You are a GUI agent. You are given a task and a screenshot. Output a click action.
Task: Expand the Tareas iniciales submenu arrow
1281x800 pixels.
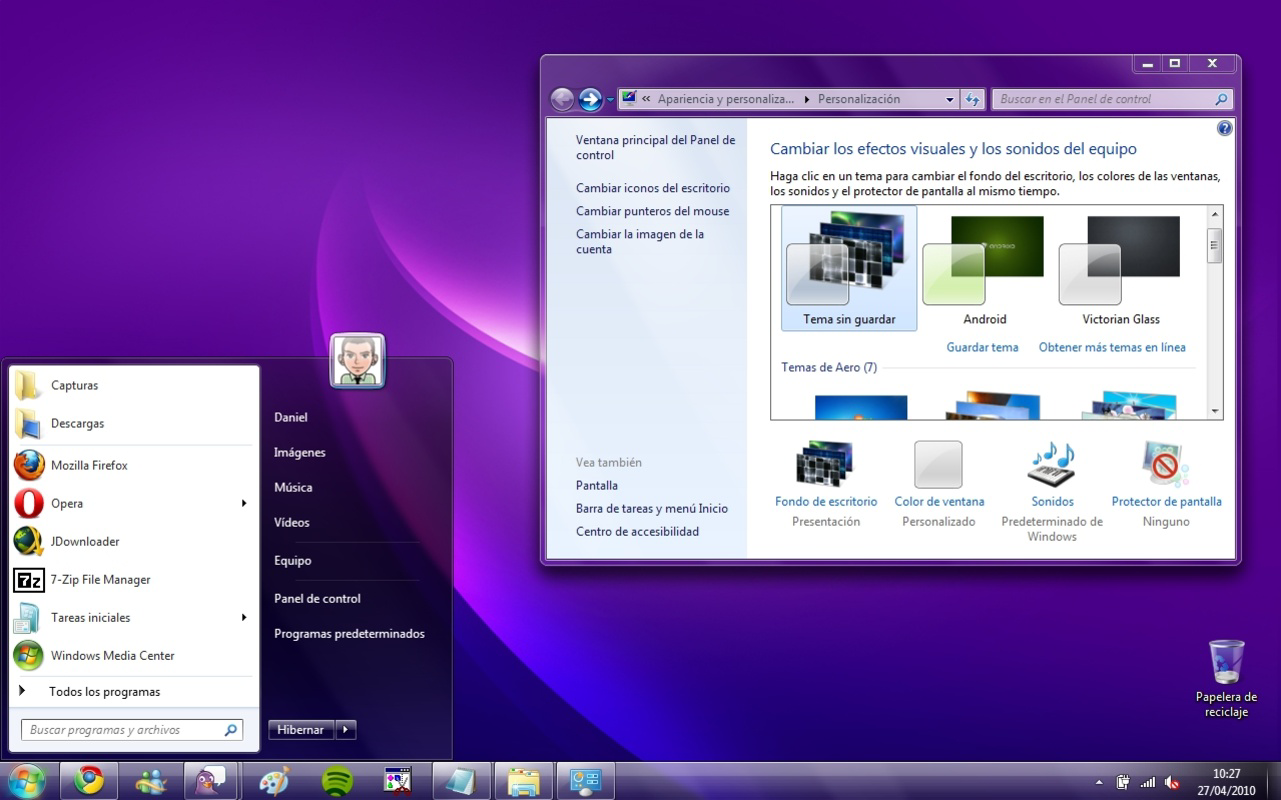[x=243, y=617]
